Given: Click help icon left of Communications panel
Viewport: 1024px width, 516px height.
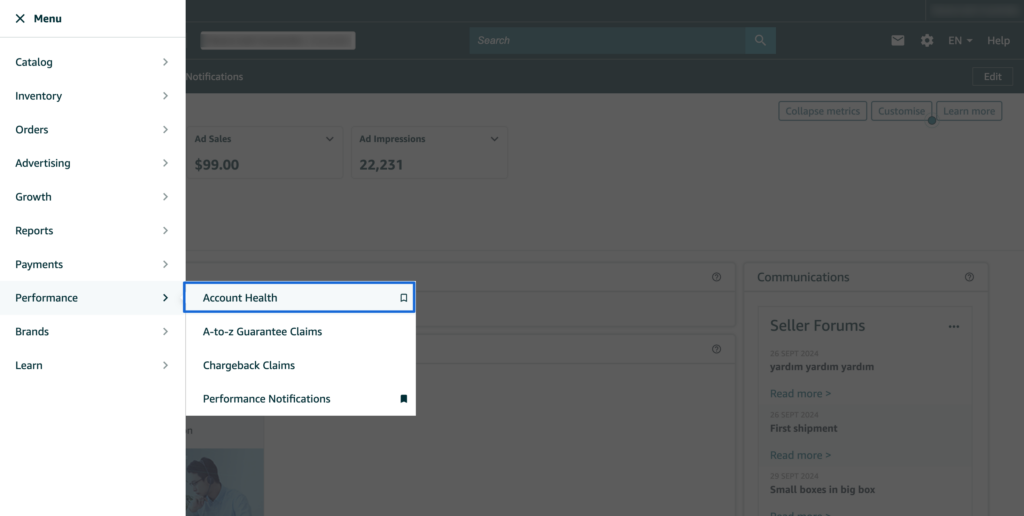Looking at the screenshot, I should (x=716, y=277).
